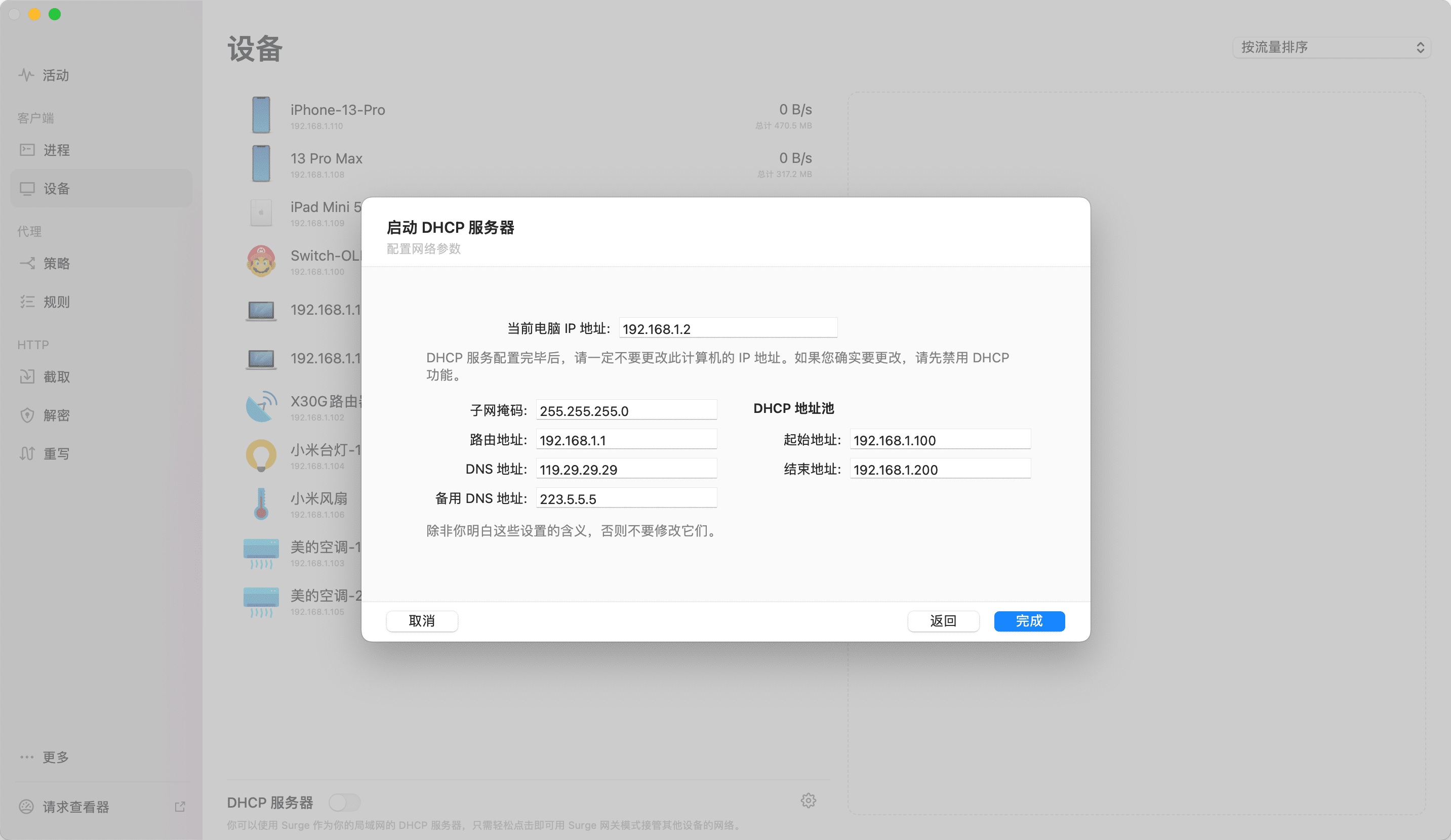
Task: Click the 返回 button
Action: [x=943, y=621]
